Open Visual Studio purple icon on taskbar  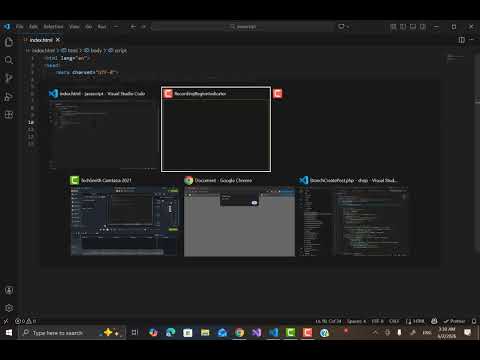pos(256,333)
